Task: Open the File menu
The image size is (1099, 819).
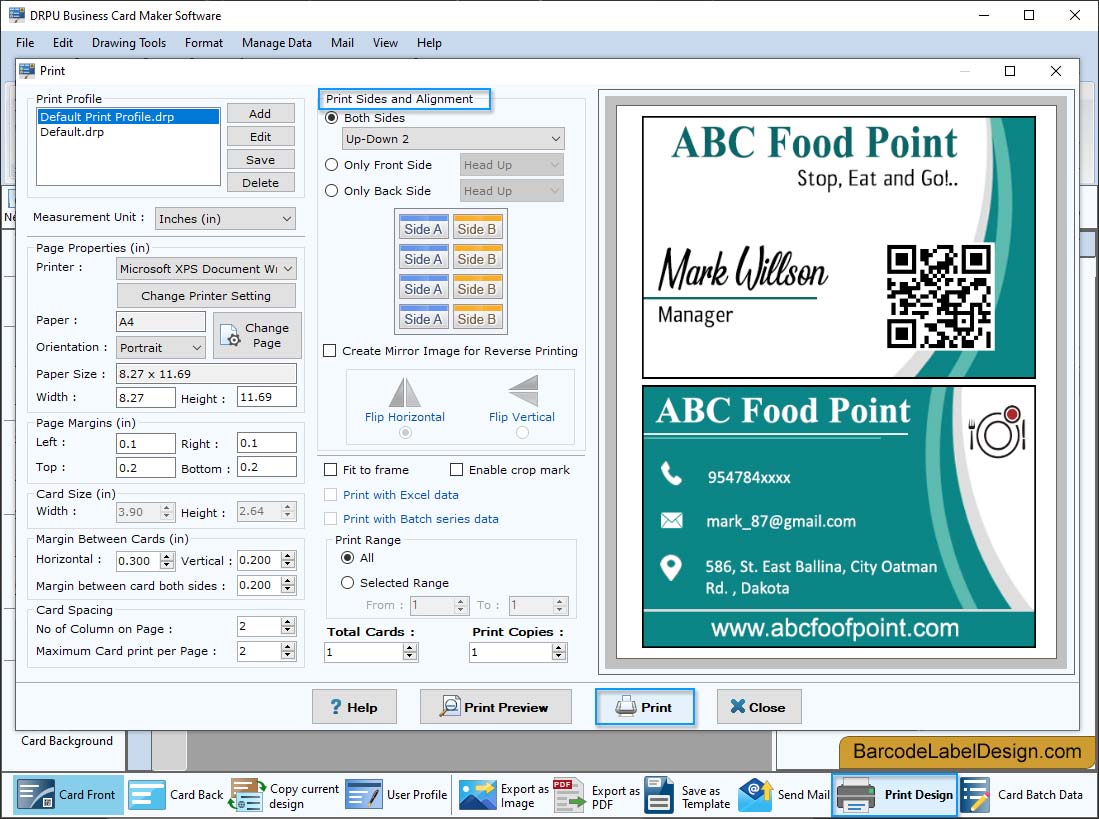Action: pos(25,43)
